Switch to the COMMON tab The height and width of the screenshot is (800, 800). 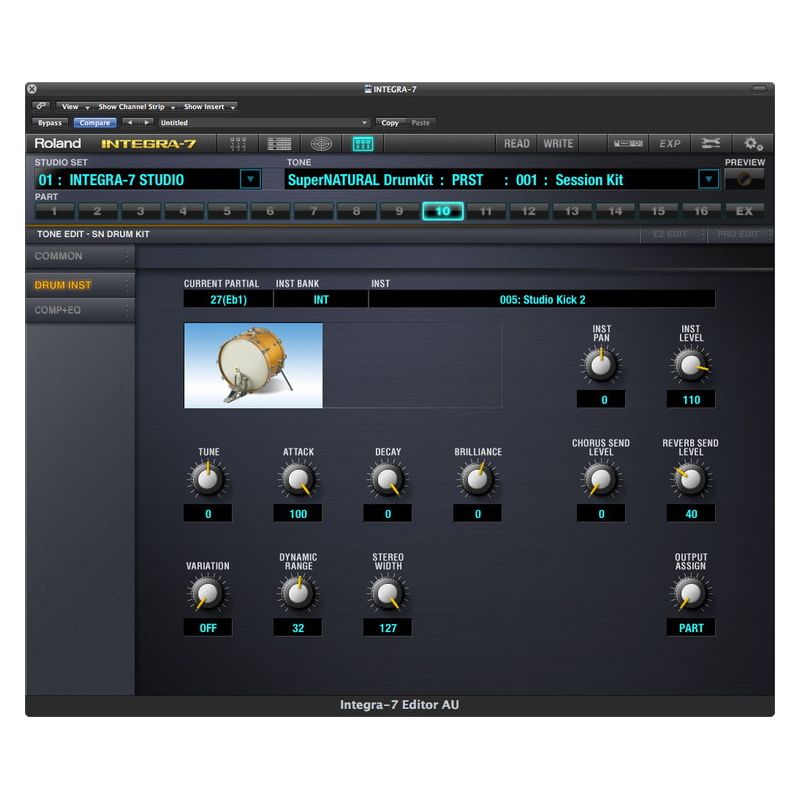80,256
